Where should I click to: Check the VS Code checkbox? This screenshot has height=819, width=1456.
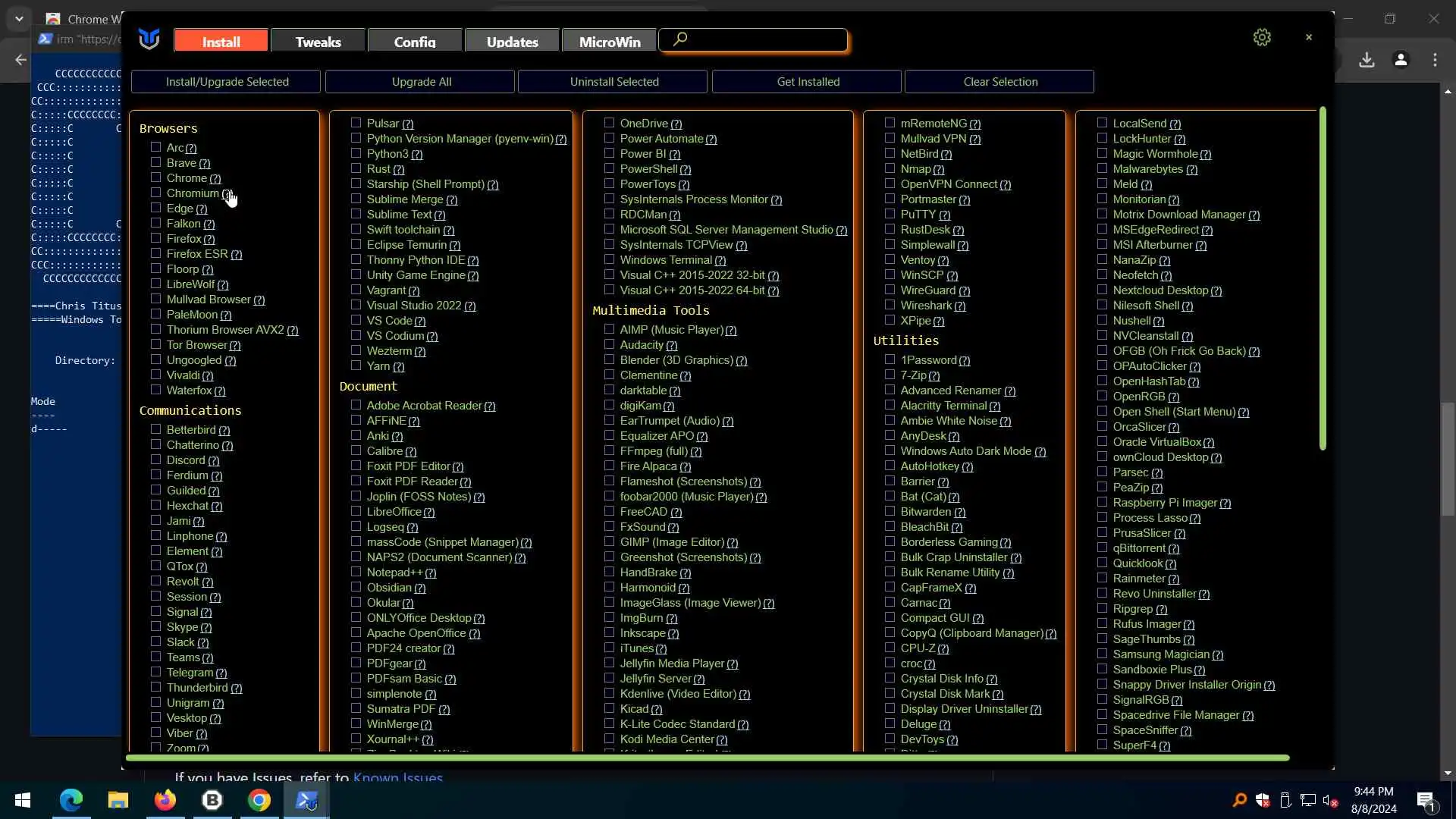[x=356, y=320]
